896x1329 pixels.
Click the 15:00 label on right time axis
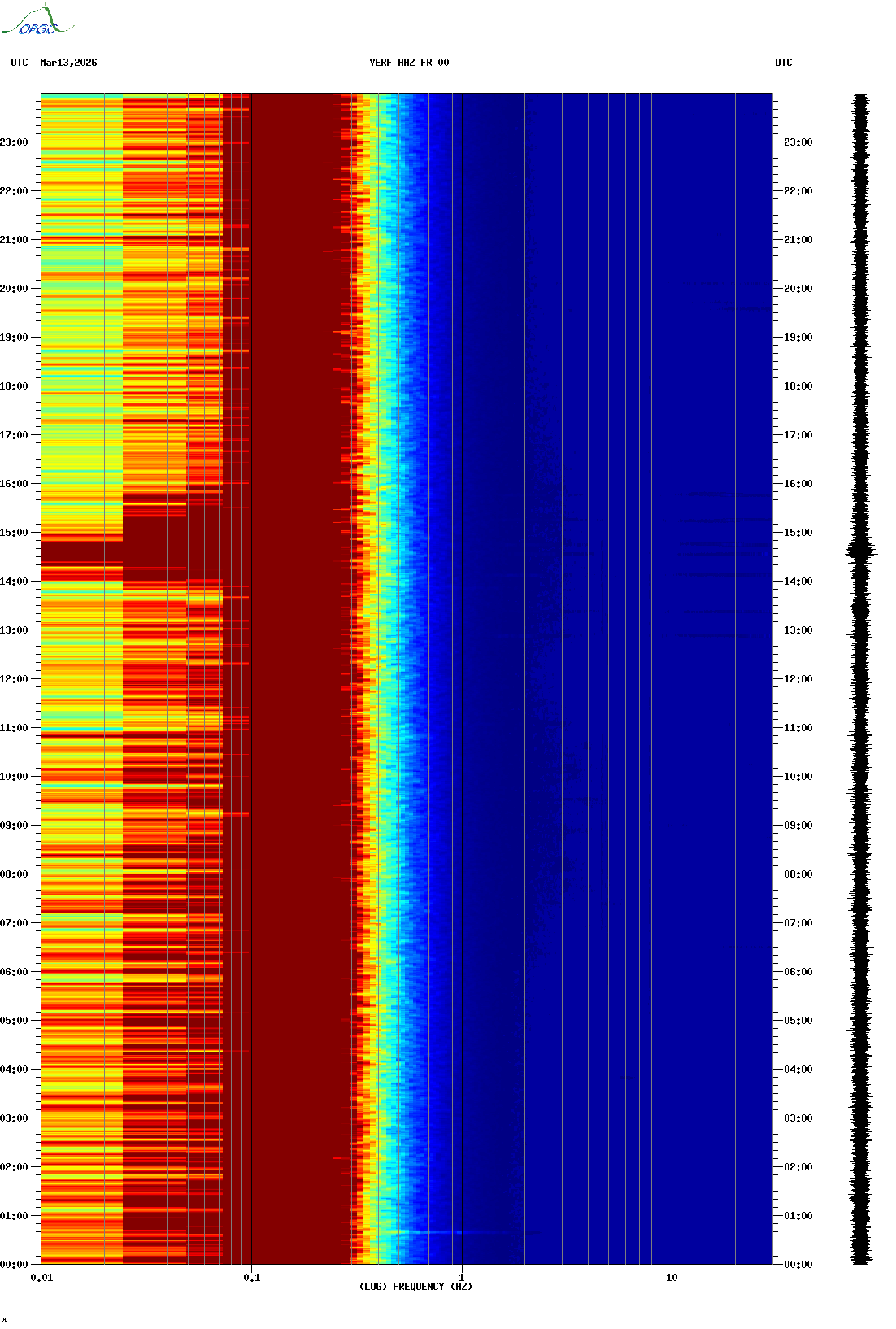798,533
